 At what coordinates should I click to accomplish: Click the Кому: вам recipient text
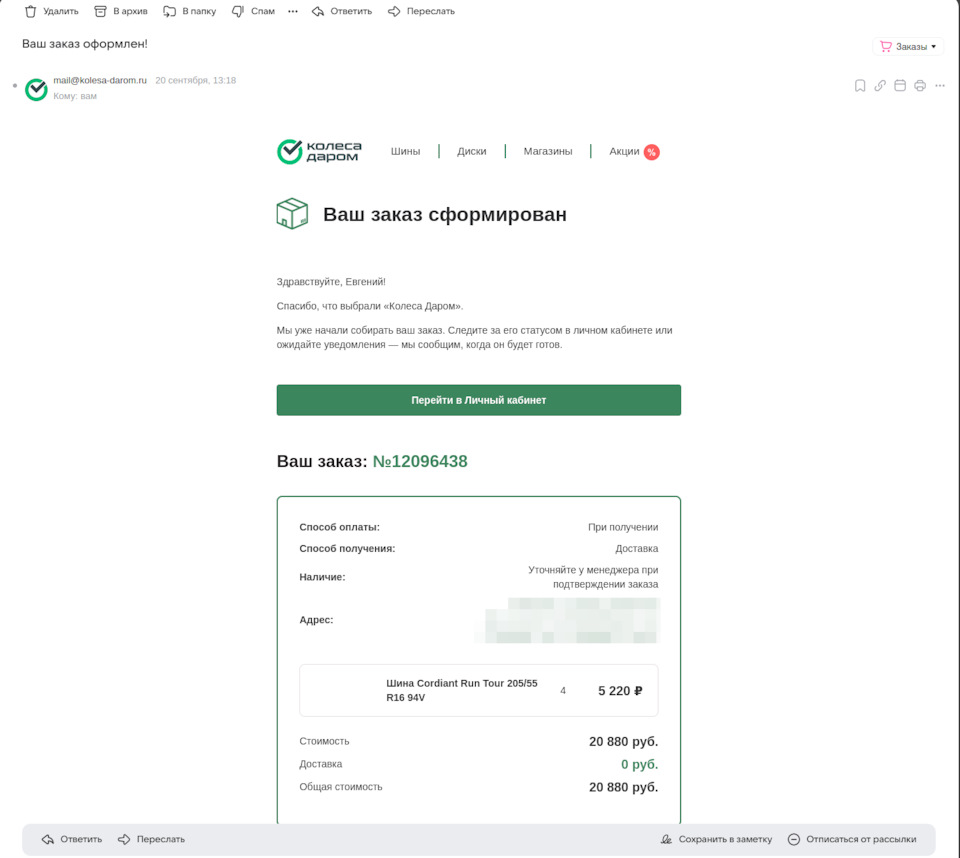(75, 96)
